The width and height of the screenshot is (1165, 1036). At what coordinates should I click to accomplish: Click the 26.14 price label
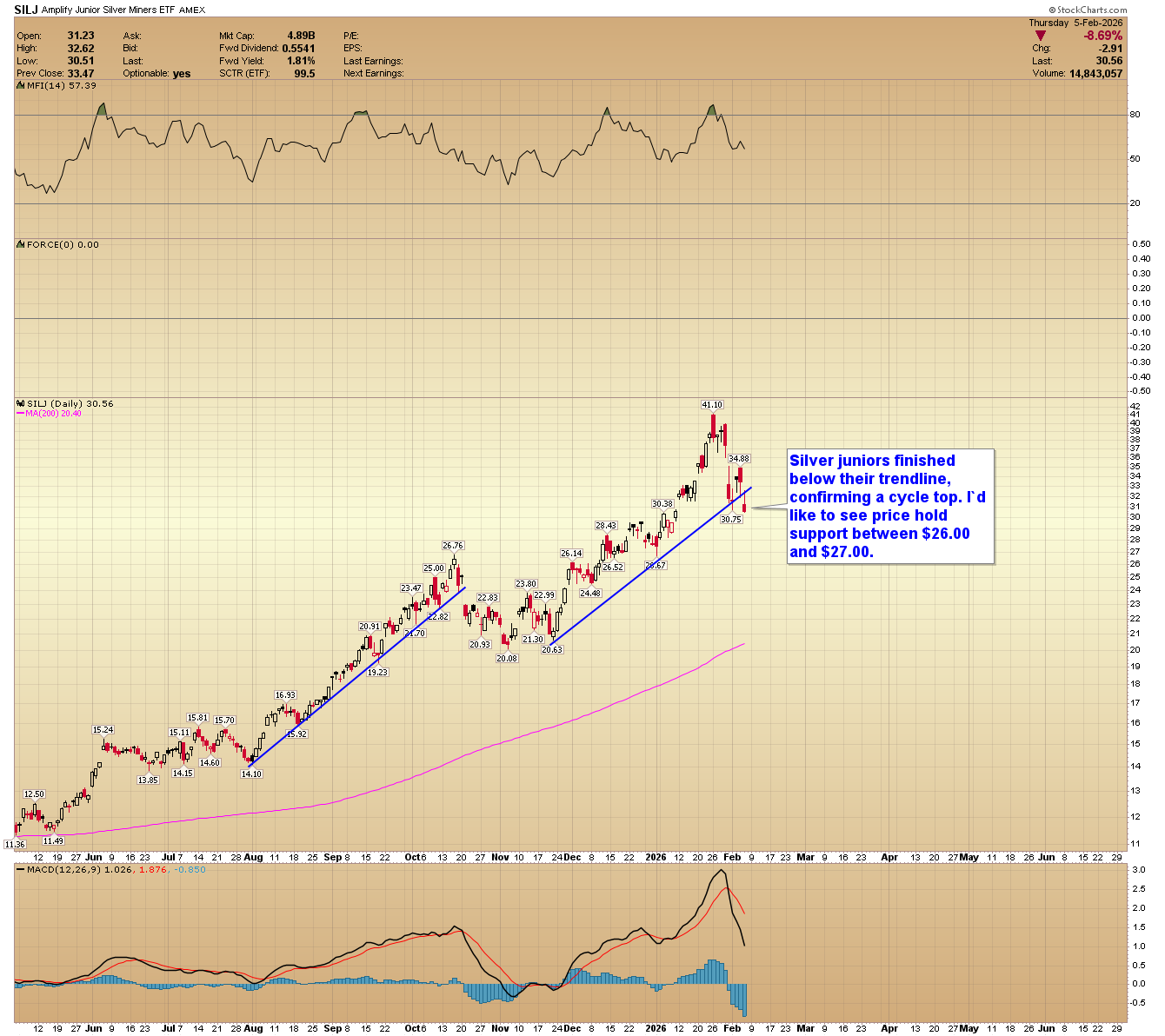pyautogui.click(x=571, y=553)
